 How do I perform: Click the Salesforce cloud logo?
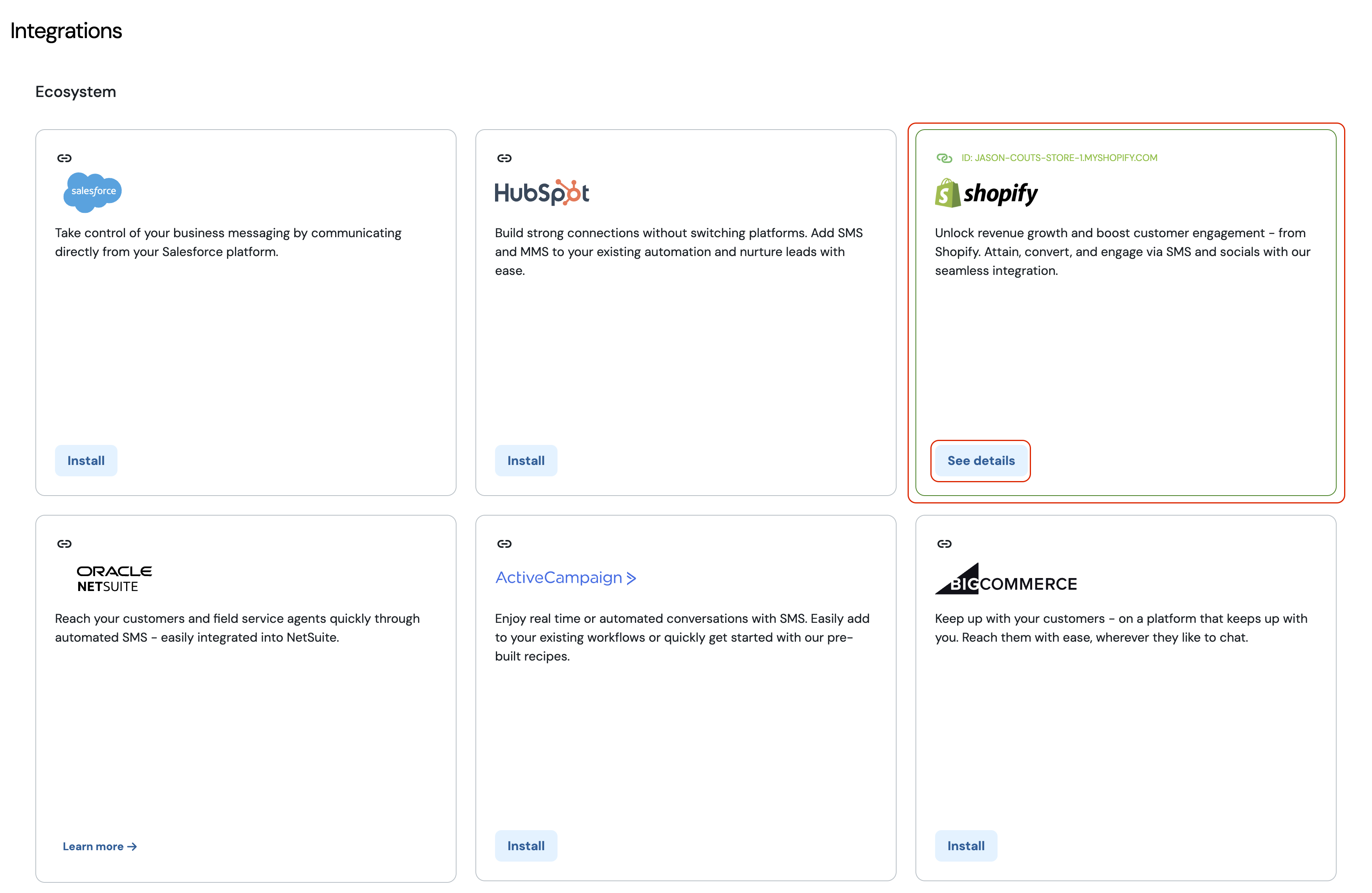coord(92,192)
